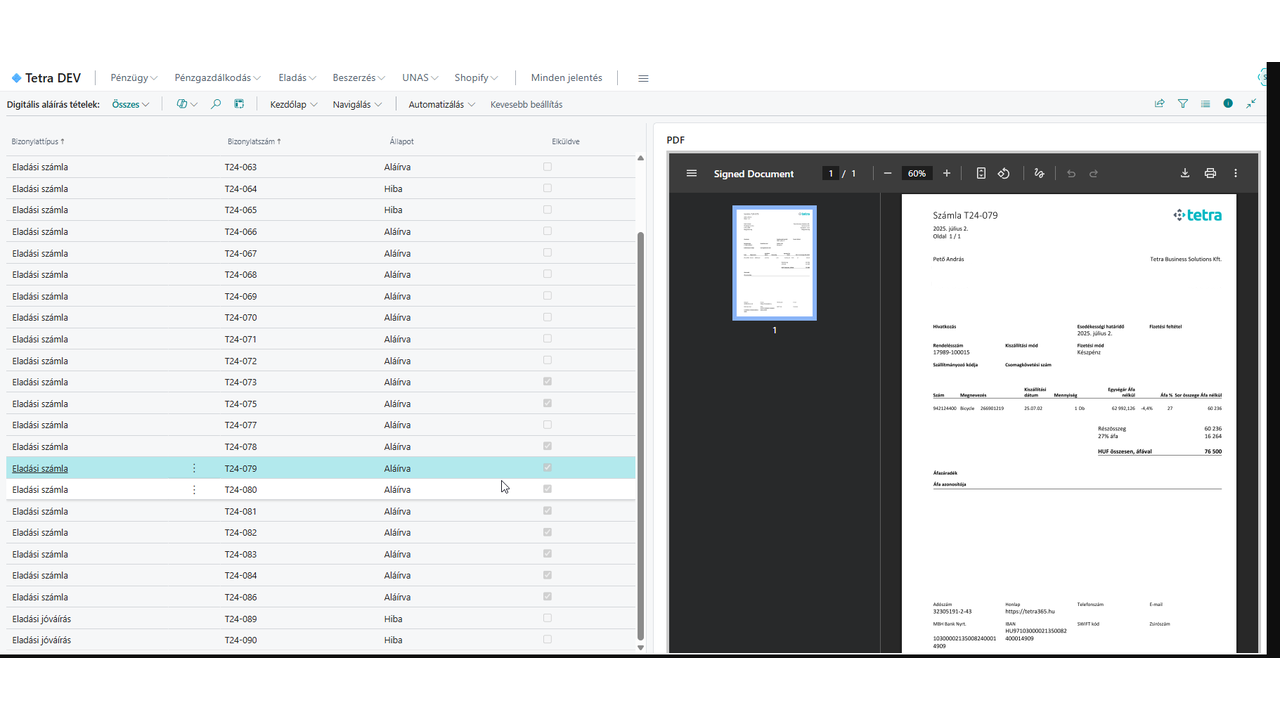This screenshot has width=1280, height=720.
Task: Open Minden jelentés
Action: click(567, 78)
